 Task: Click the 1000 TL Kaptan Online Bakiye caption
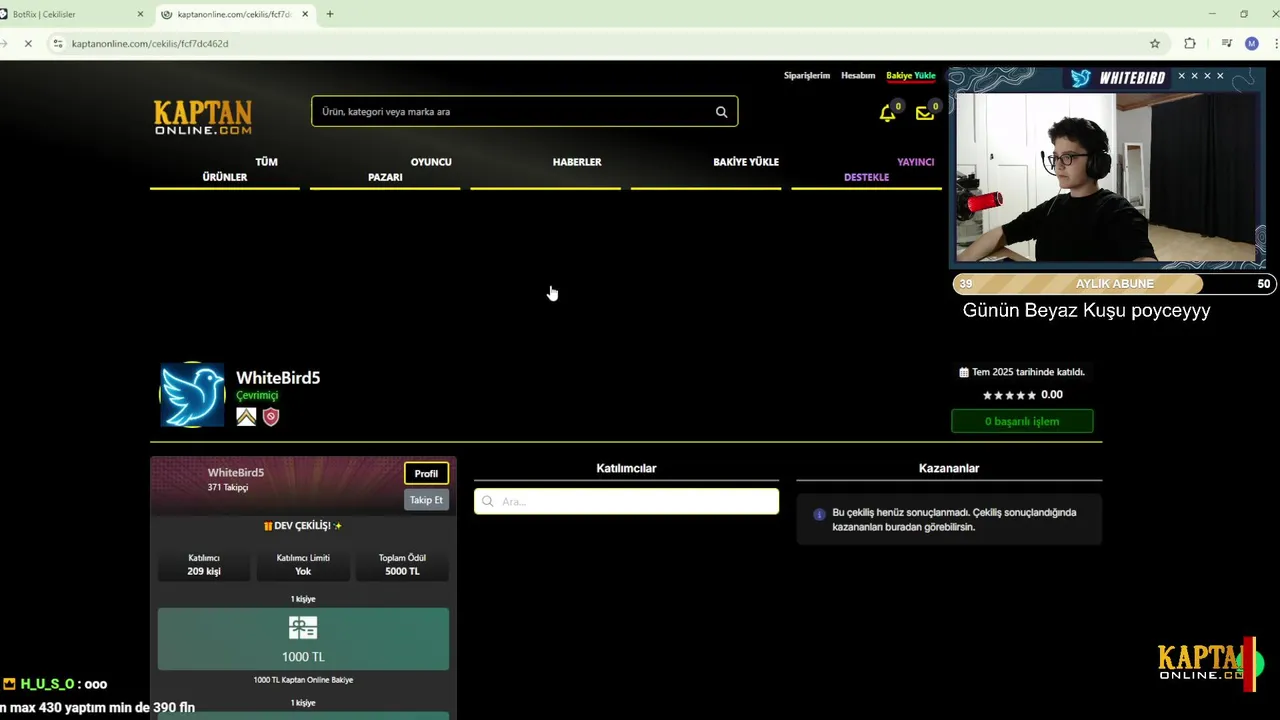point(303,680)
